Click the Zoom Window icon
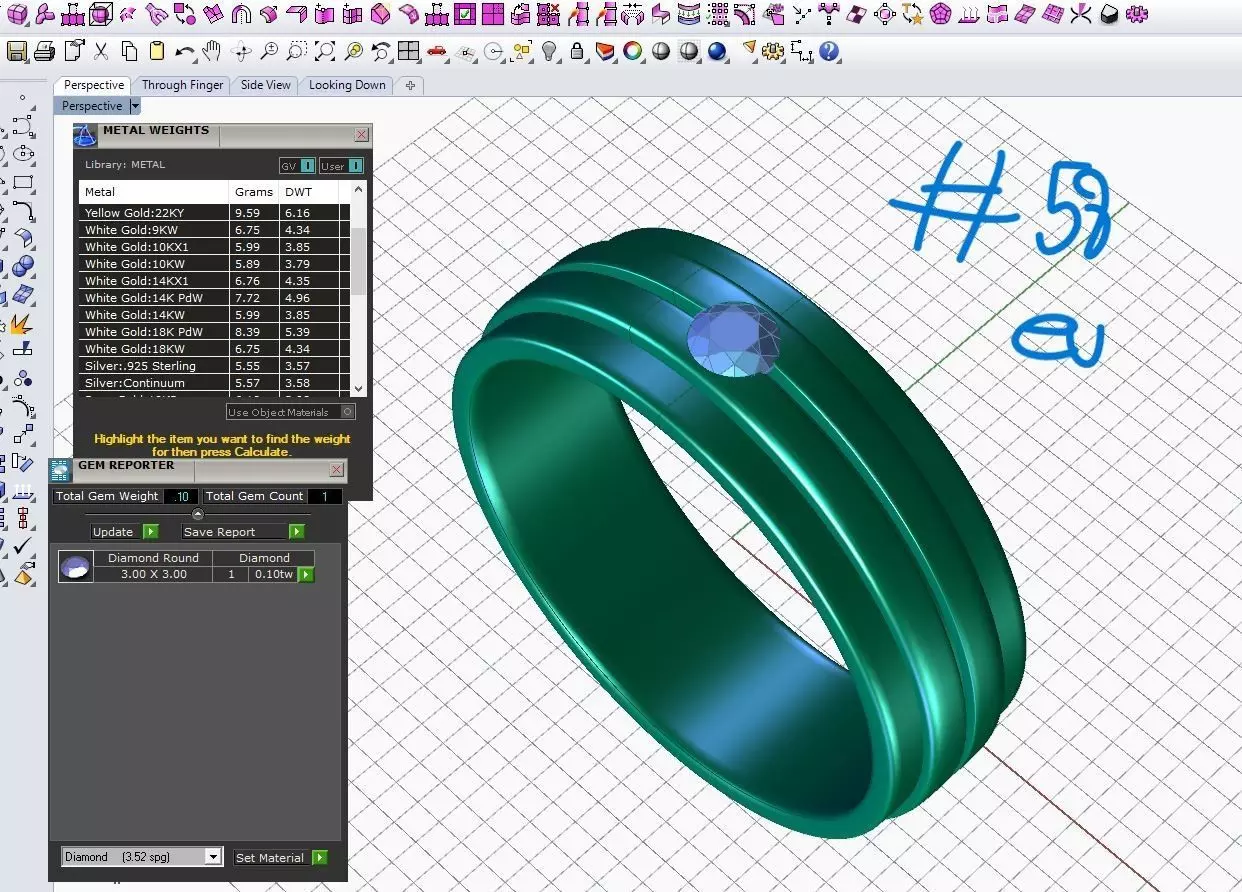The height and width of the screenshot is (892, 1242). point(297,51)
